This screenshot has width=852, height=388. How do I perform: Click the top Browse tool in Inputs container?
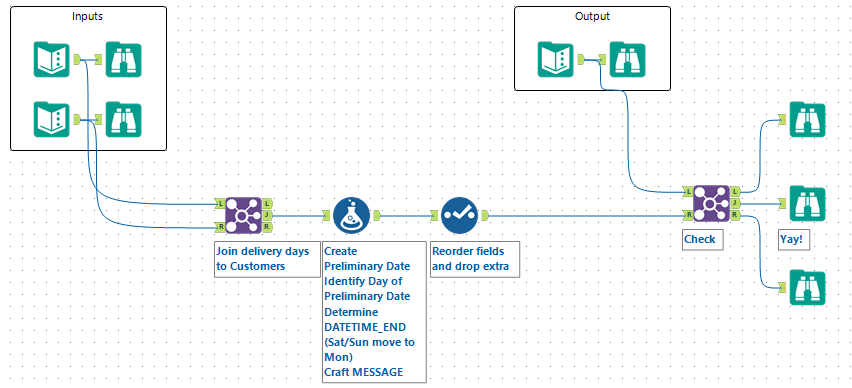(123, 59)
